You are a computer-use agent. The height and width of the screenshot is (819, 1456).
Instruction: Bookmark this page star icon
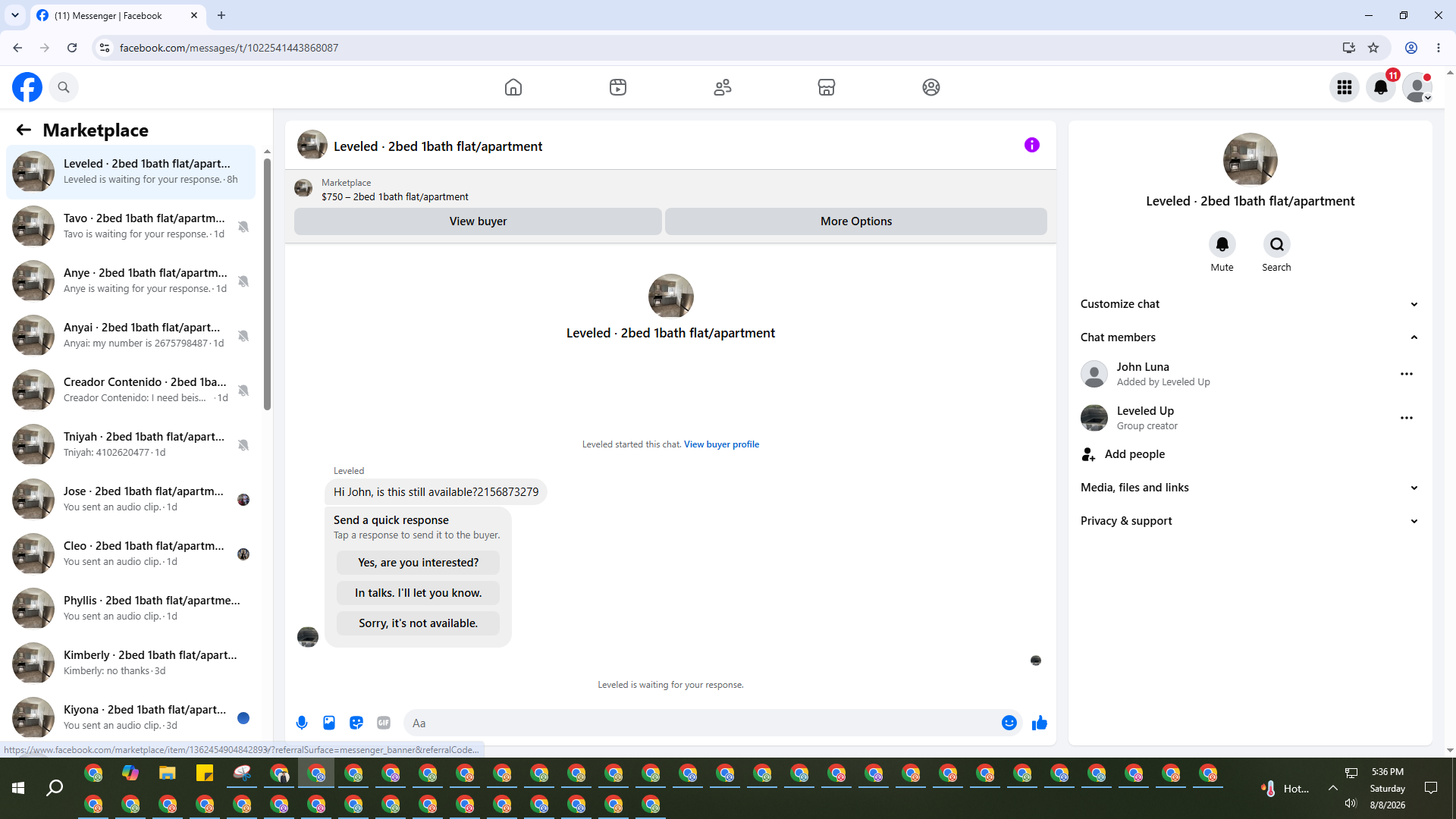point(1373,48)
